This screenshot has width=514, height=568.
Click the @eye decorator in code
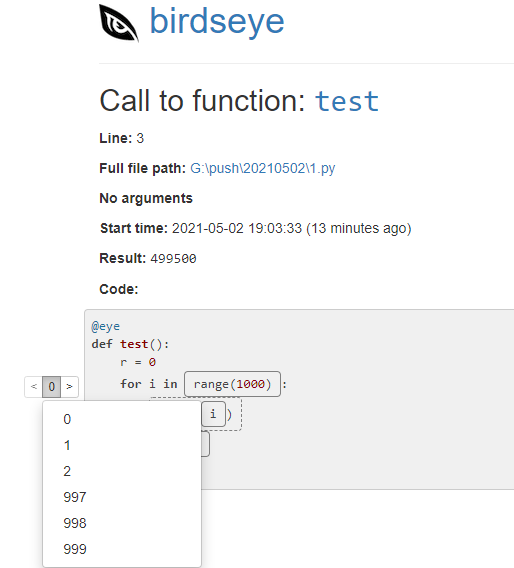(105, 326)
